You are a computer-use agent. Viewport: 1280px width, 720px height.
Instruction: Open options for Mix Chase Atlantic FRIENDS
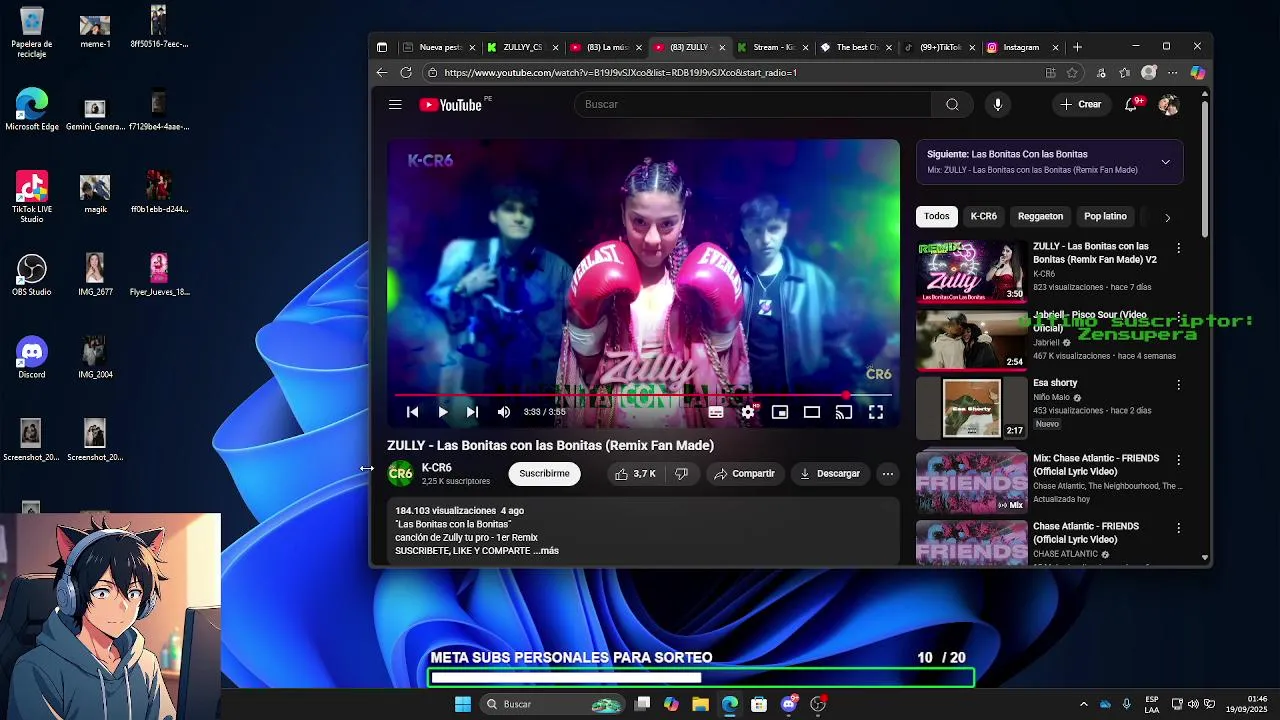tap(1178, 460)
